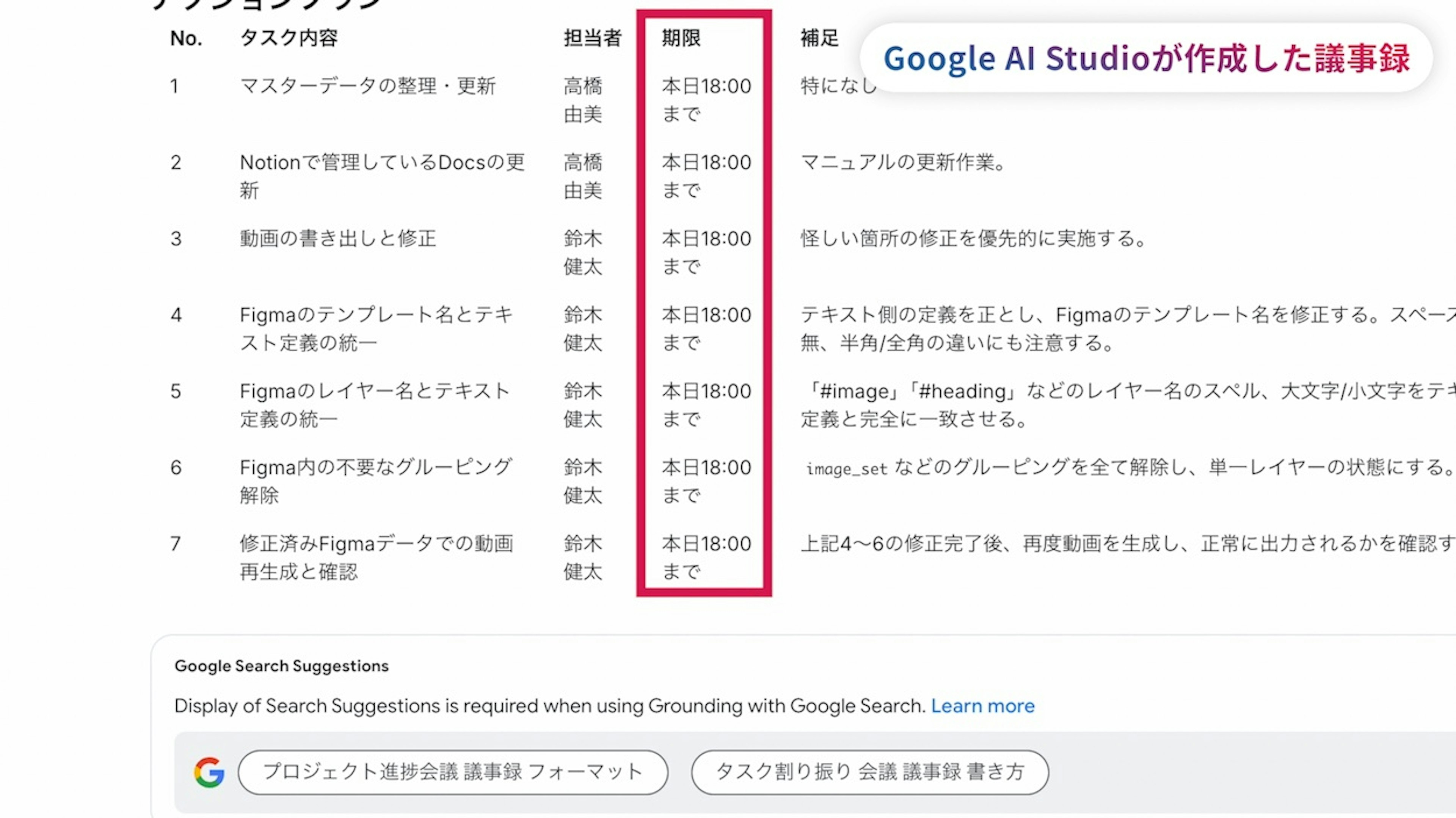Click the Google logo icon
Screen dimensions: 1456x818
point(209,772)
